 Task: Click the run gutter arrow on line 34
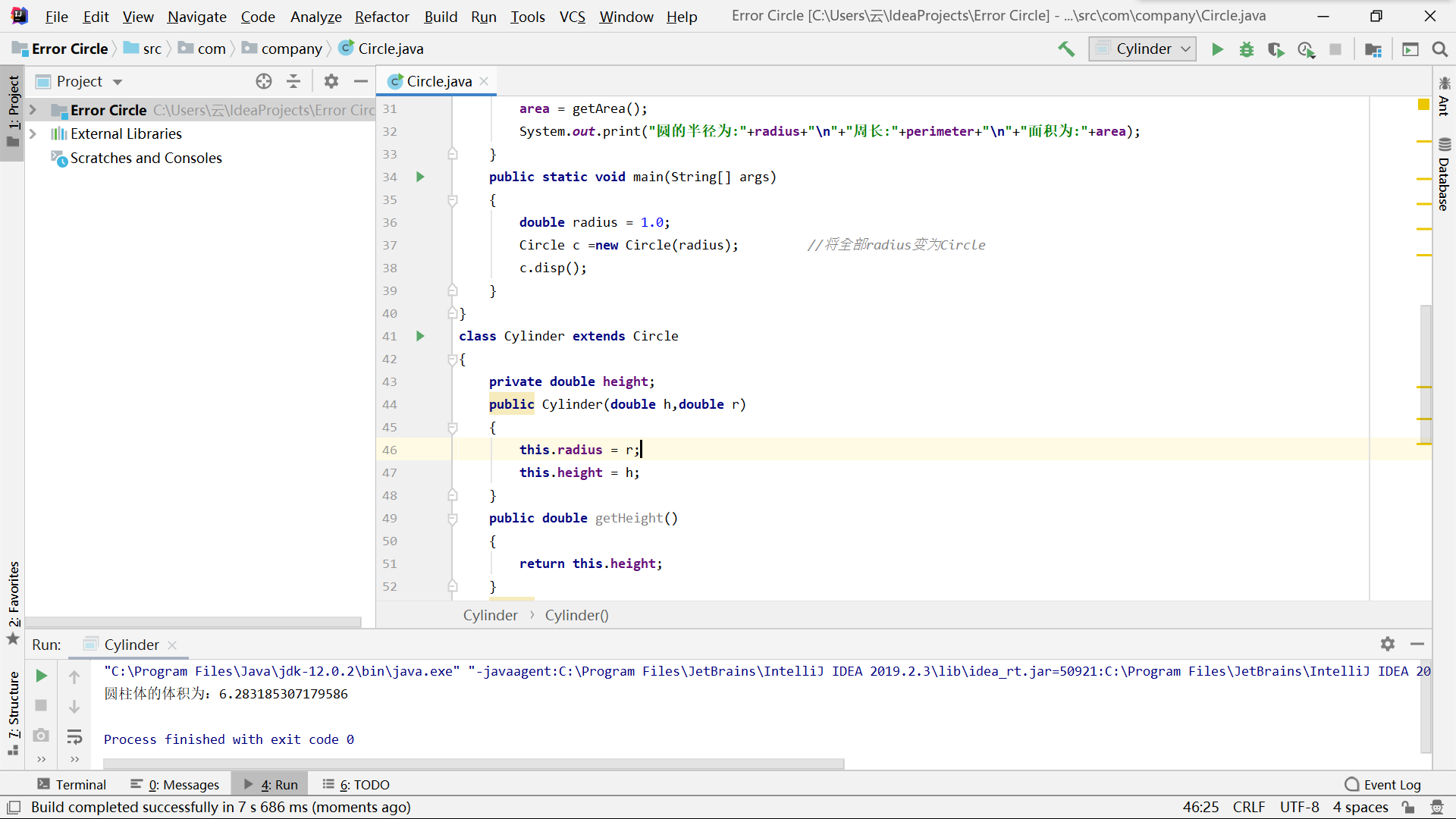click(420, 177)
